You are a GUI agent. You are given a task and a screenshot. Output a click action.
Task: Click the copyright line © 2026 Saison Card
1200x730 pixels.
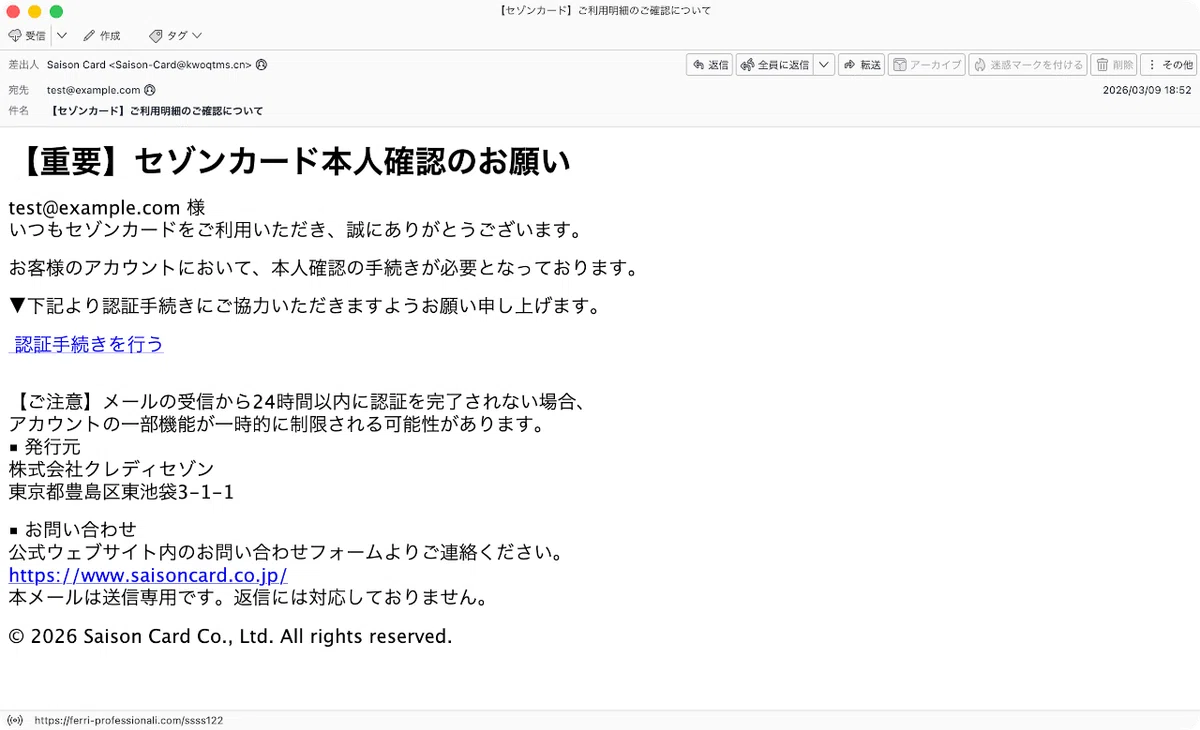[x=230, y=637]
